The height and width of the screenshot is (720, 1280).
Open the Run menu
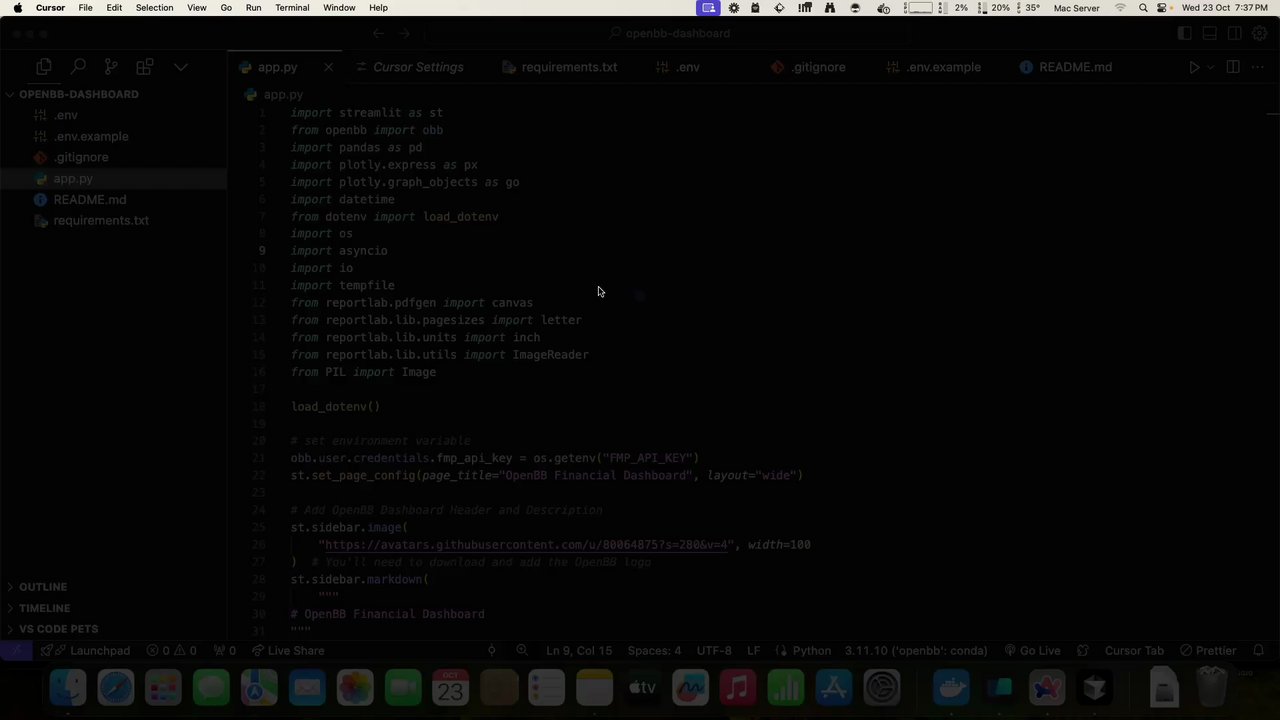coord(253,8)
